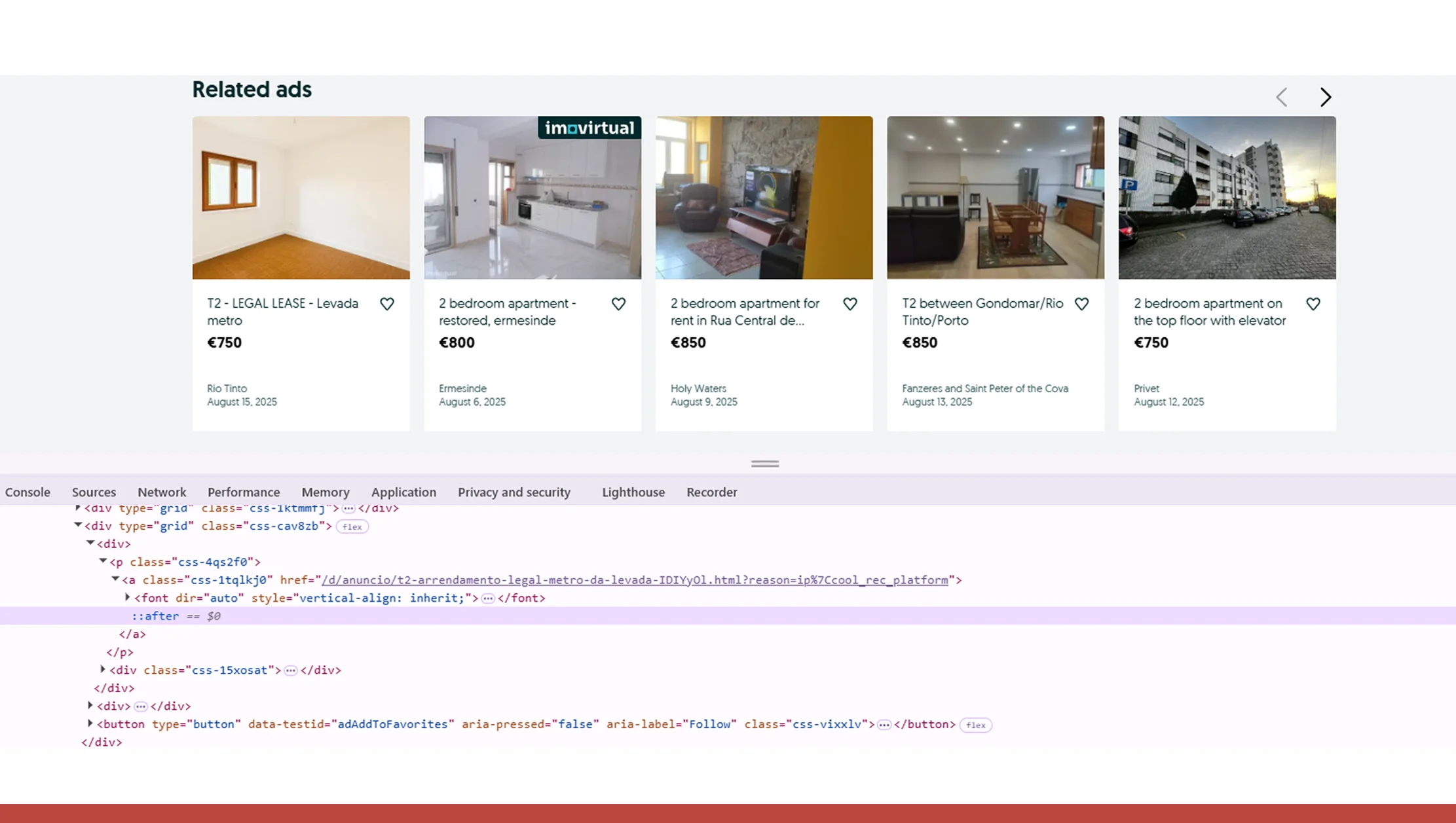Click the imovirtual badge on the listing
Viewport: 1456px width, 823px height.
click(589, 128)
